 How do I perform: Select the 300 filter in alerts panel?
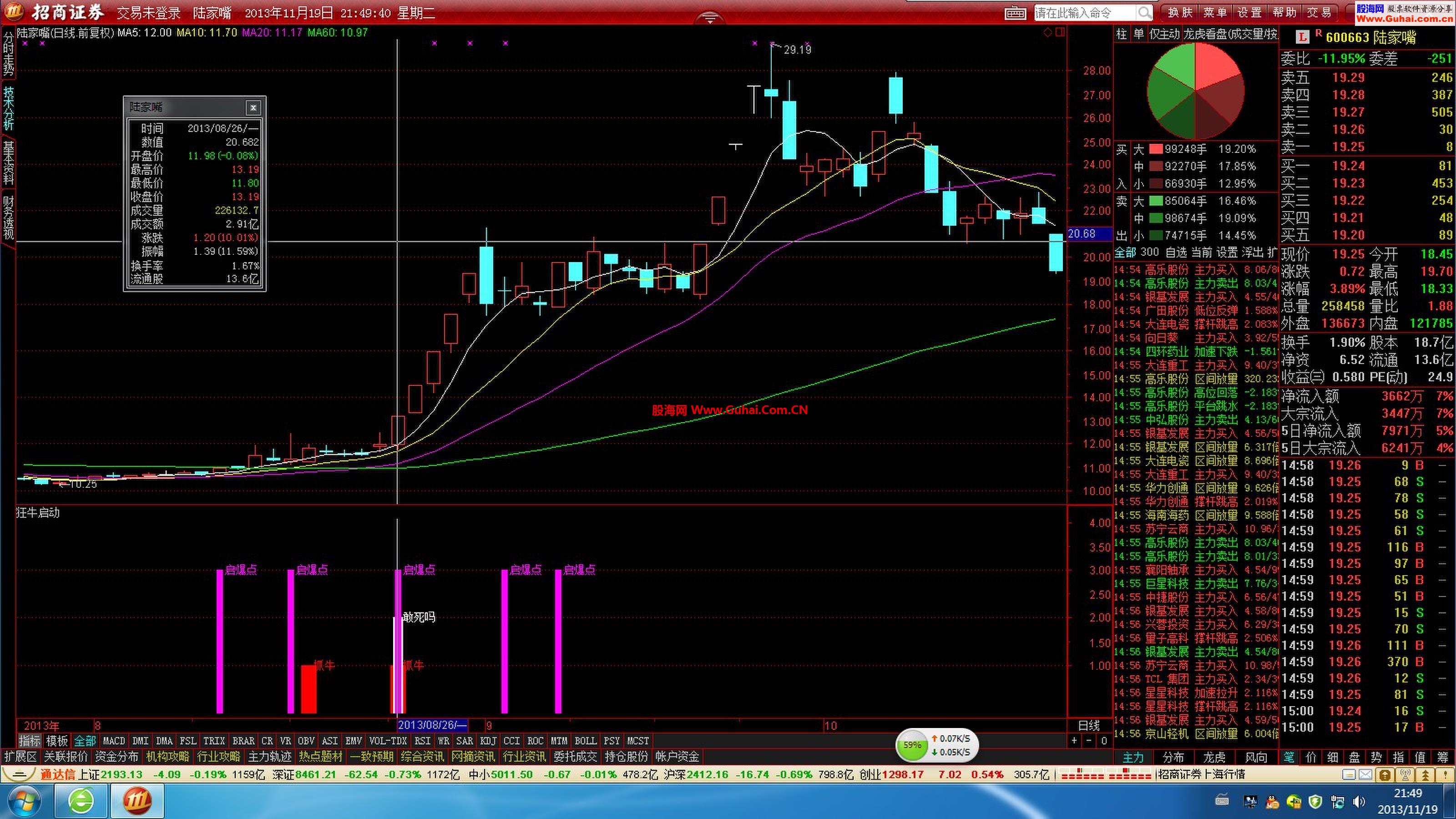(1150, 252)
